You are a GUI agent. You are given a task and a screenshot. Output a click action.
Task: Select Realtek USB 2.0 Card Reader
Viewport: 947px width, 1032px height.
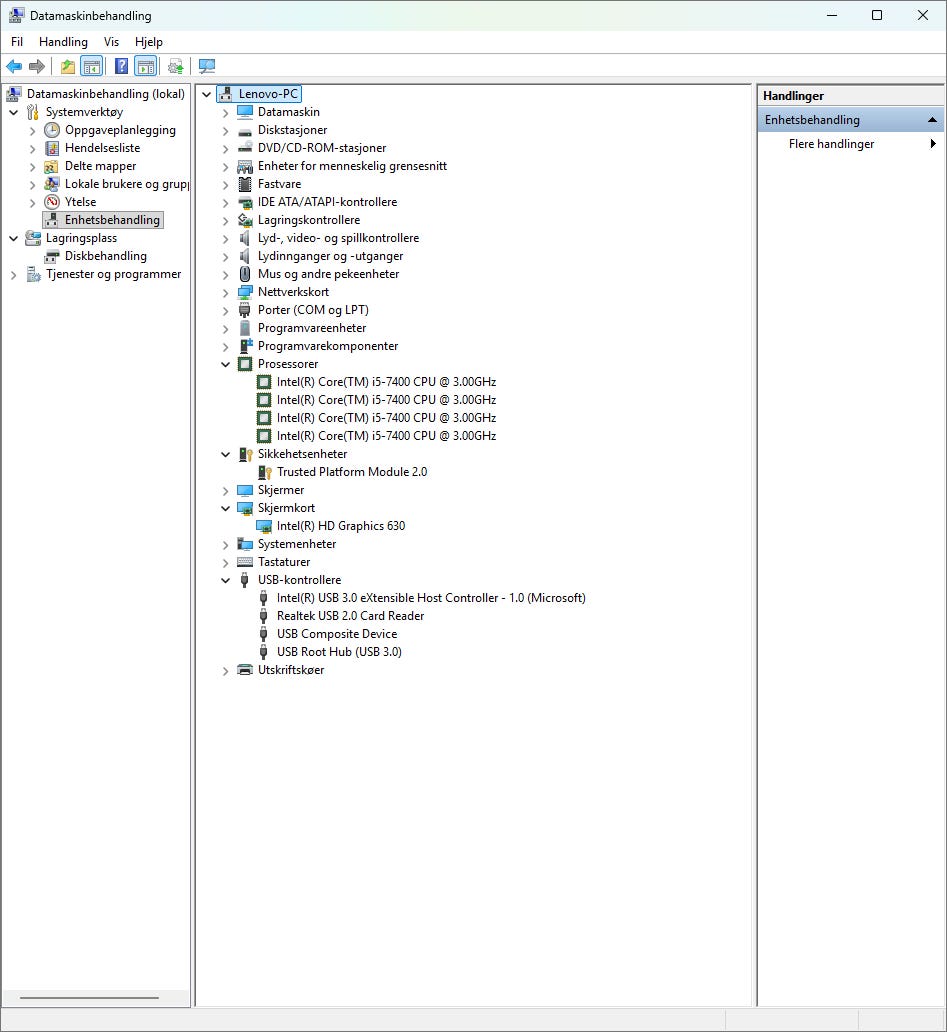[350, 616]
